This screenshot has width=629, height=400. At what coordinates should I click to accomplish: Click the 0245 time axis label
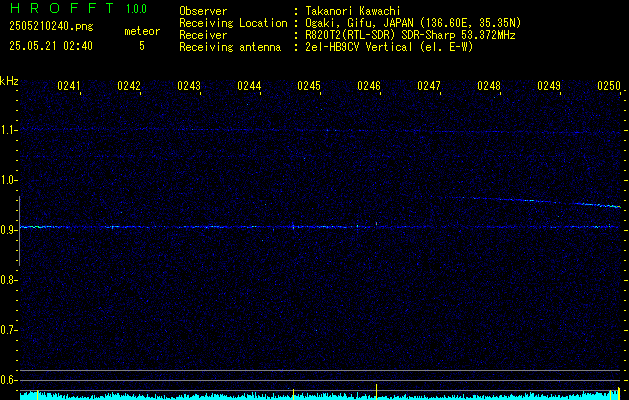[309, 86]
